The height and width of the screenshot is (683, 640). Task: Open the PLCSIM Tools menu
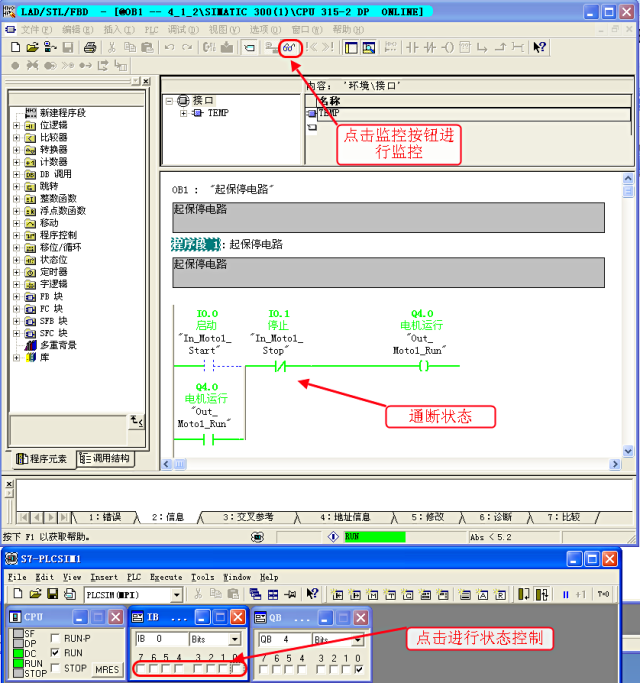point(203,577)
